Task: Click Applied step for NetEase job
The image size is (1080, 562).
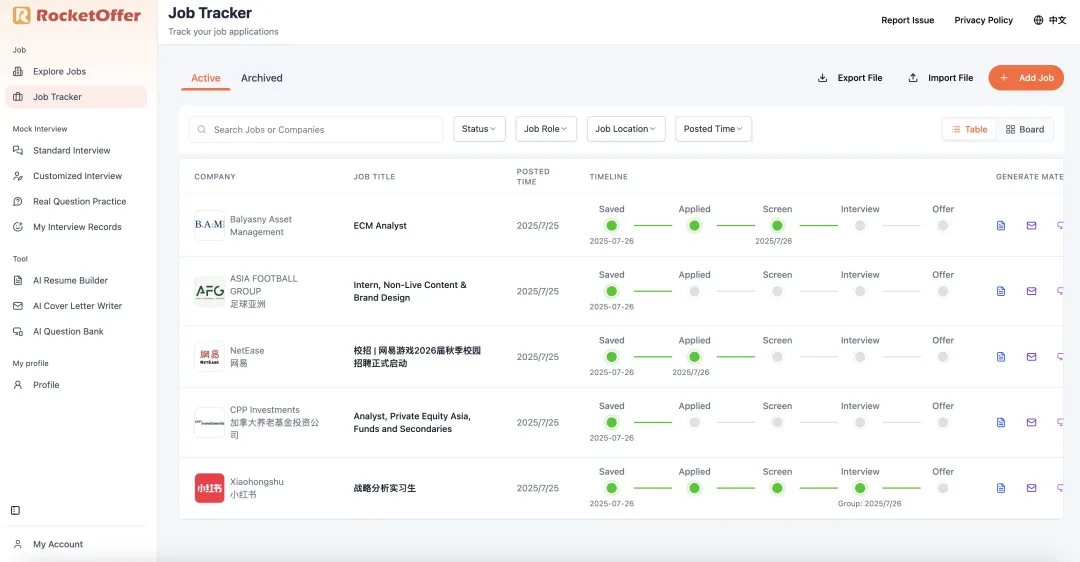Action: point(694,357)
